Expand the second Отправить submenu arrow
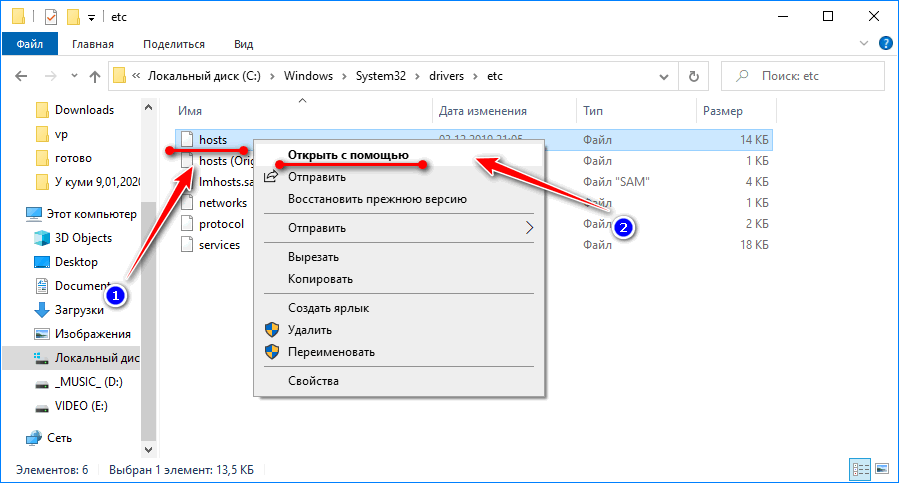 (x=529, y=227)
